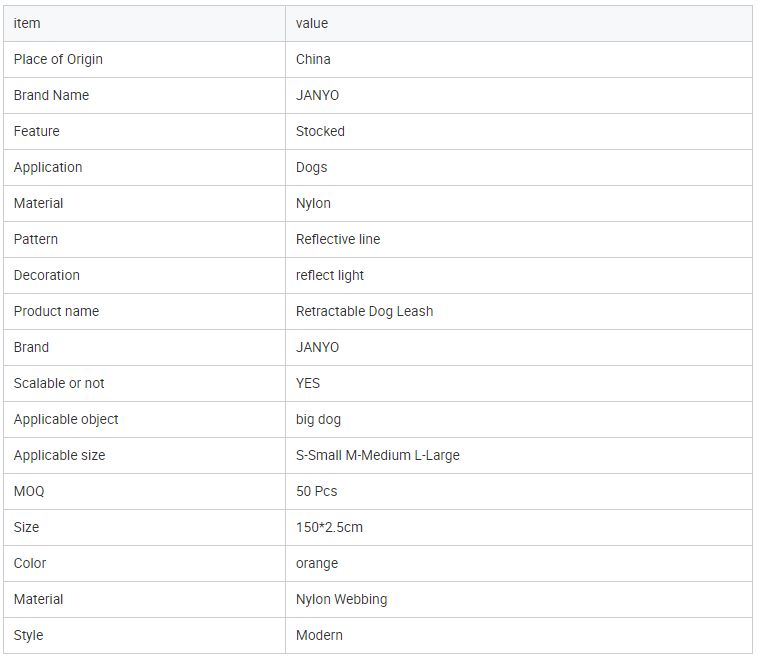The height and width of the screenshot is (659, 758).
Task: Select the 'S-Small M-Medium L-Large' size value
Action: pos(378,455)
